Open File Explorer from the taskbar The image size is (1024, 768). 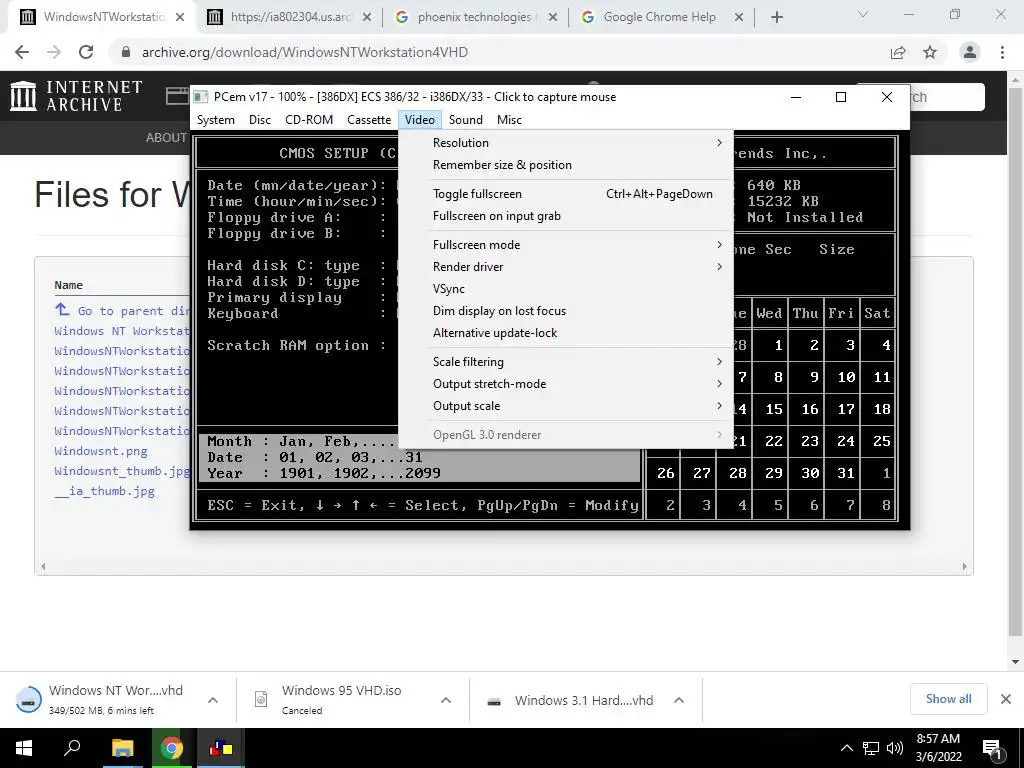click(x=122, y=748)
